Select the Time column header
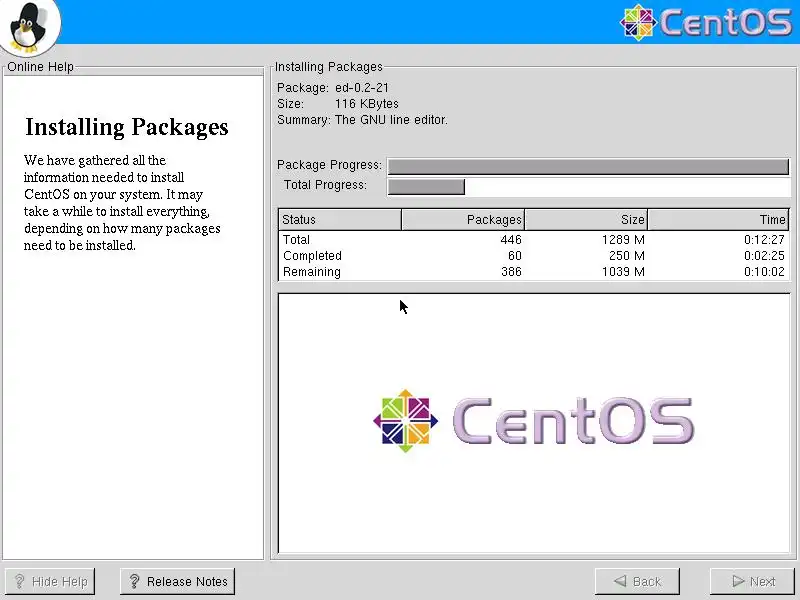This screenshot has height=600, width=800. 718,219
